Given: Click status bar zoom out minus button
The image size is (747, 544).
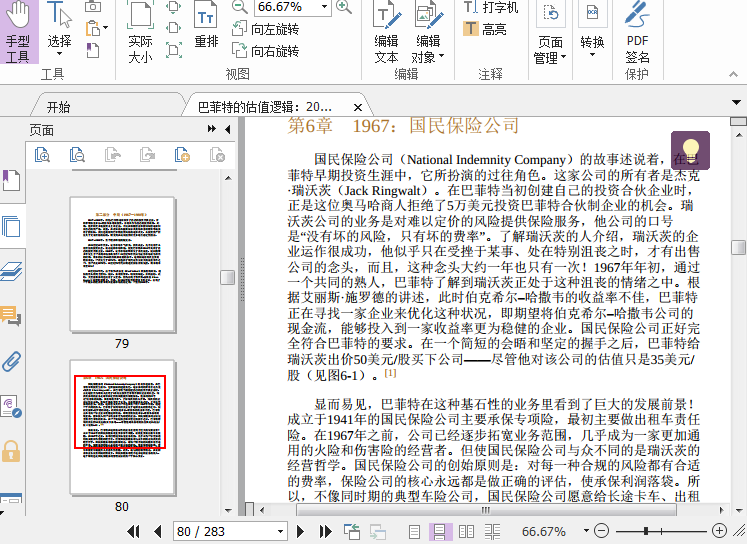Looking at the screenshot, I should [602, 530].
